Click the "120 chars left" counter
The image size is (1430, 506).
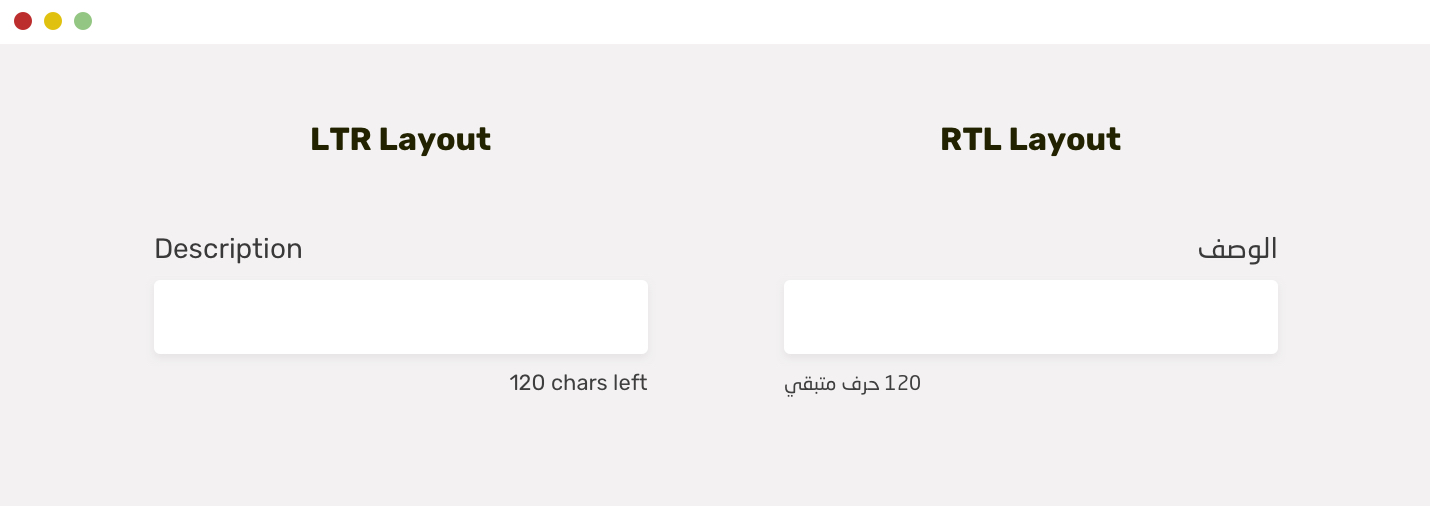tap(578, 382)
